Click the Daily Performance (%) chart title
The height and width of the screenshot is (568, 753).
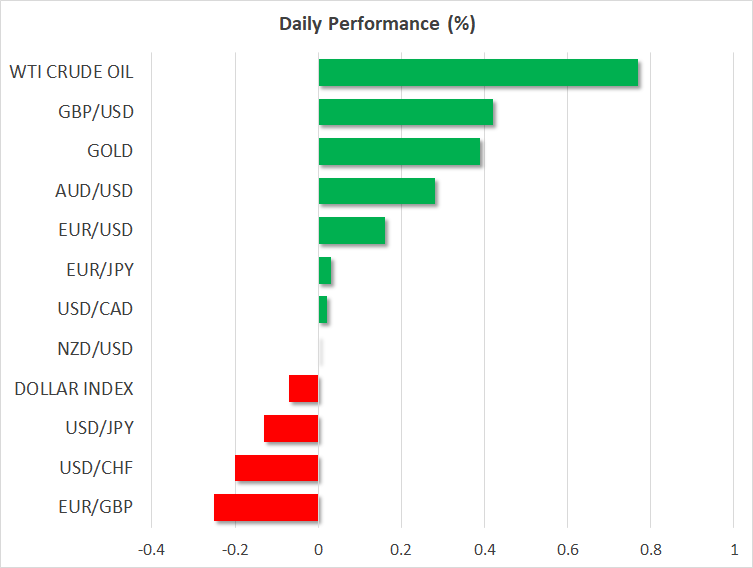pyautogui.click(x=376, y=23)
